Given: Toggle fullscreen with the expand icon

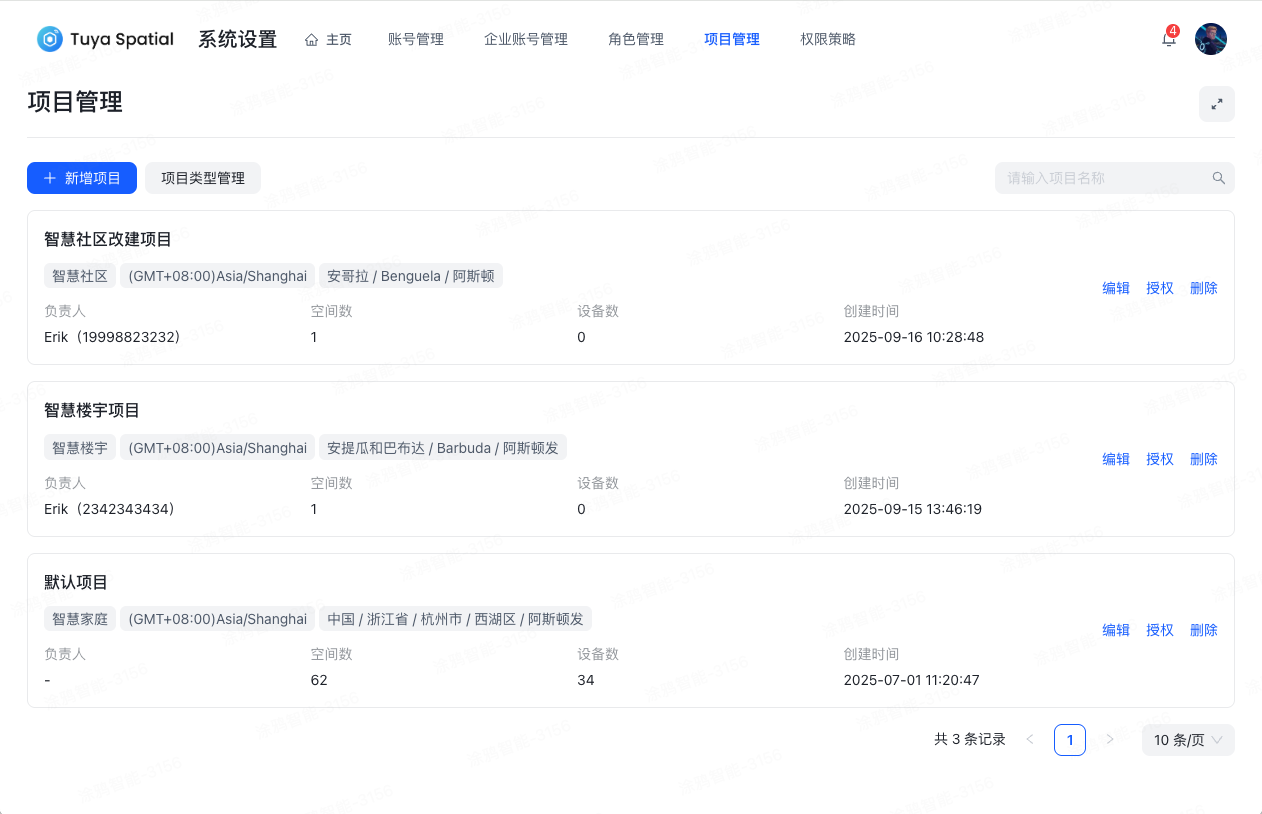Looking at the screenshot, I should [x=1217, y=104].
